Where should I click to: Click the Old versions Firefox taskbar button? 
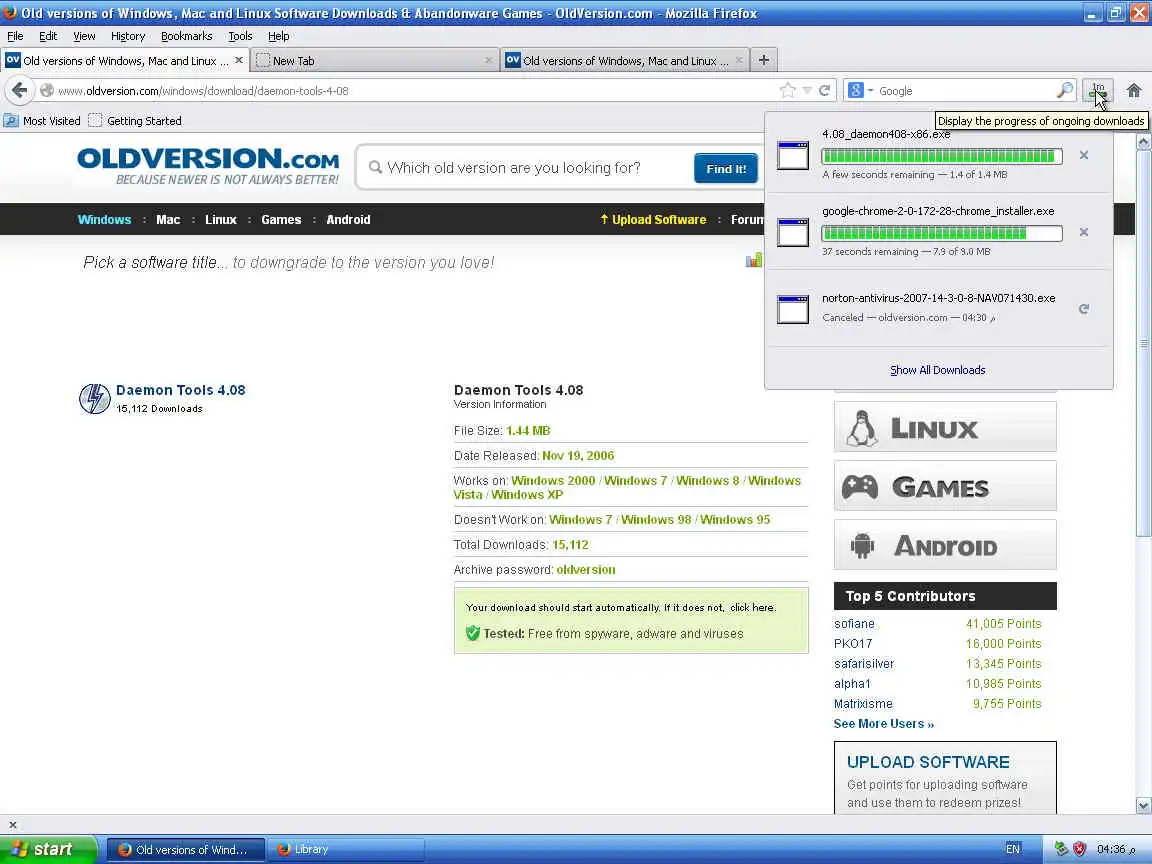tap(186, 849)
